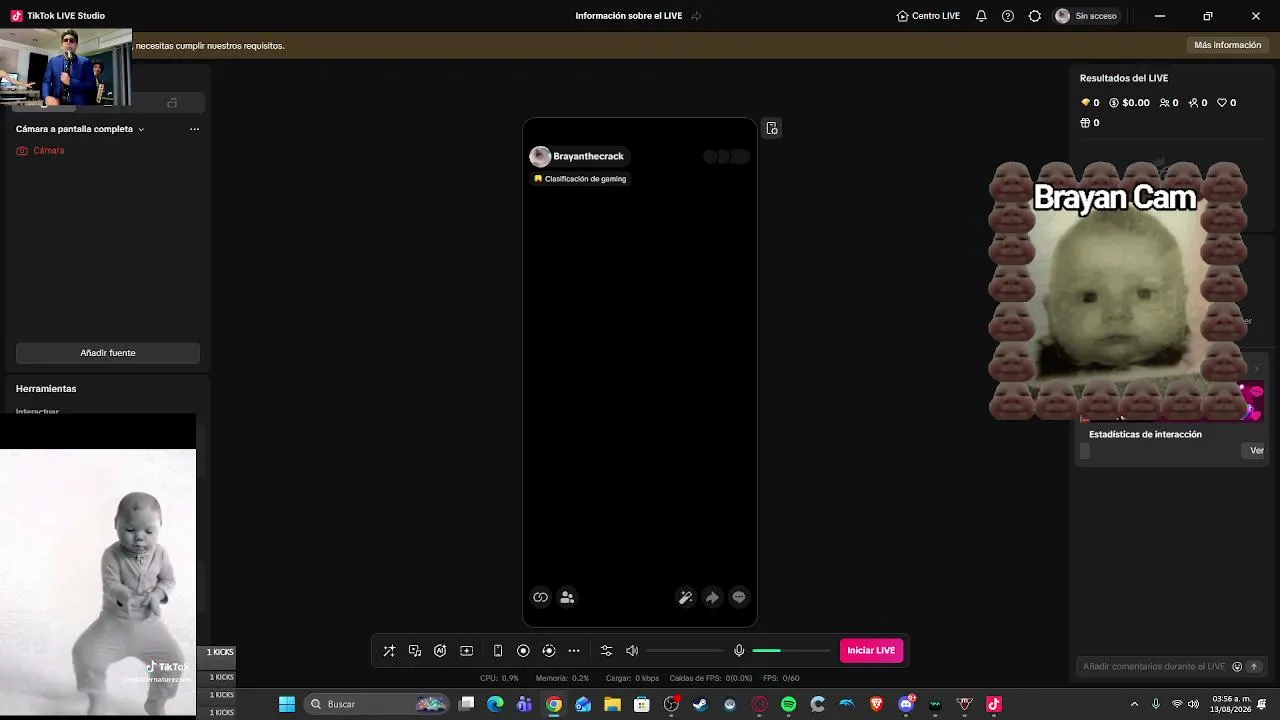
Task: Click the share arrow in preview
Action: 712,597
